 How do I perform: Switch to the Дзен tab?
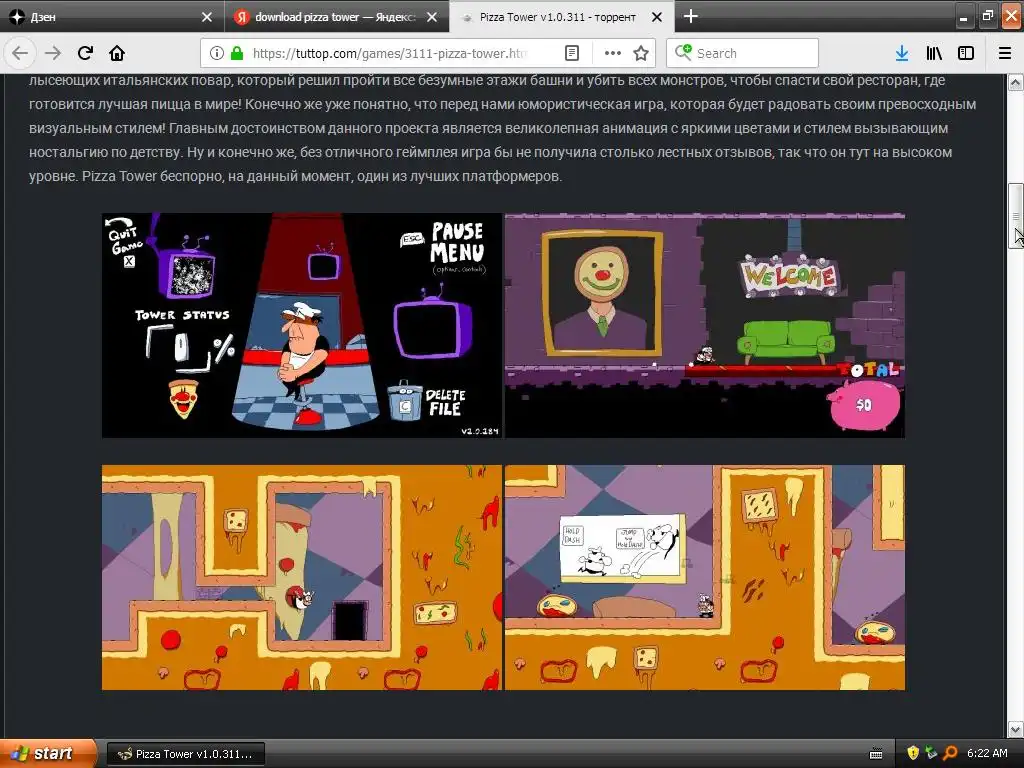pos(112,17)
